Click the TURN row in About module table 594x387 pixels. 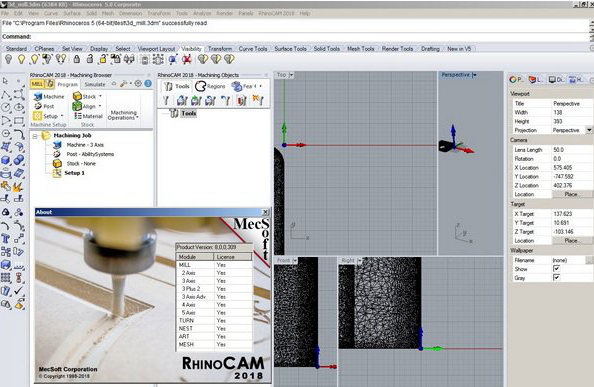click(x=214, y=320)
